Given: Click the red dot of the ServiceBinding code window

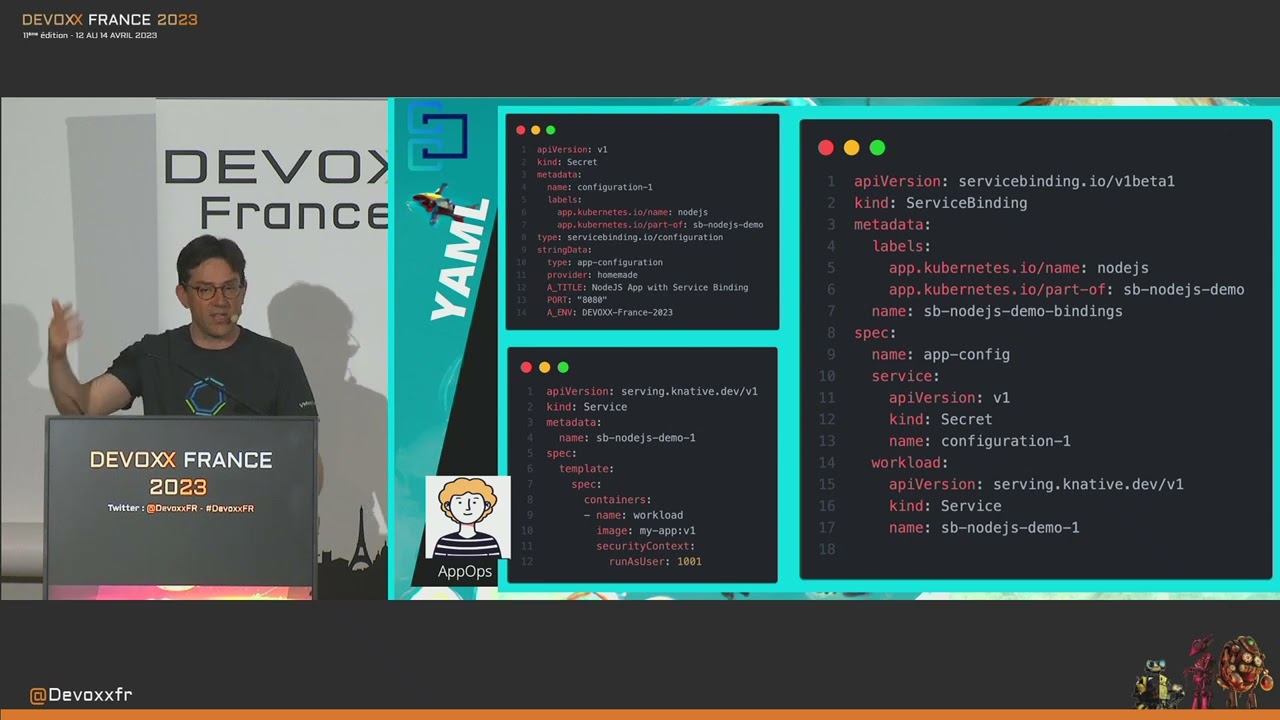Looking at the screenshot, I should pyautogui.click(x=826, y=148).
